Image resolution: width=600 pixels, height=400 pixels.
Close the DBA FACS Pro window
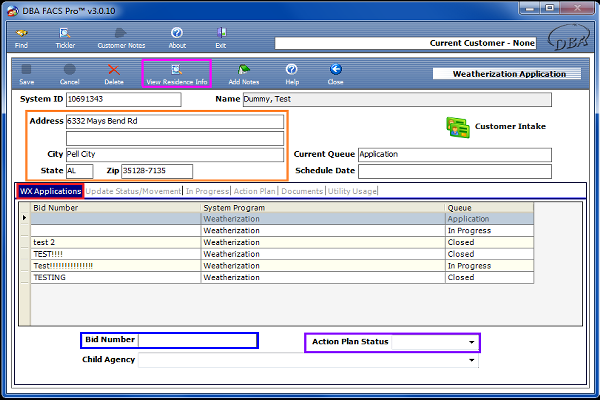pyautogui.click(x=577, y=8)
